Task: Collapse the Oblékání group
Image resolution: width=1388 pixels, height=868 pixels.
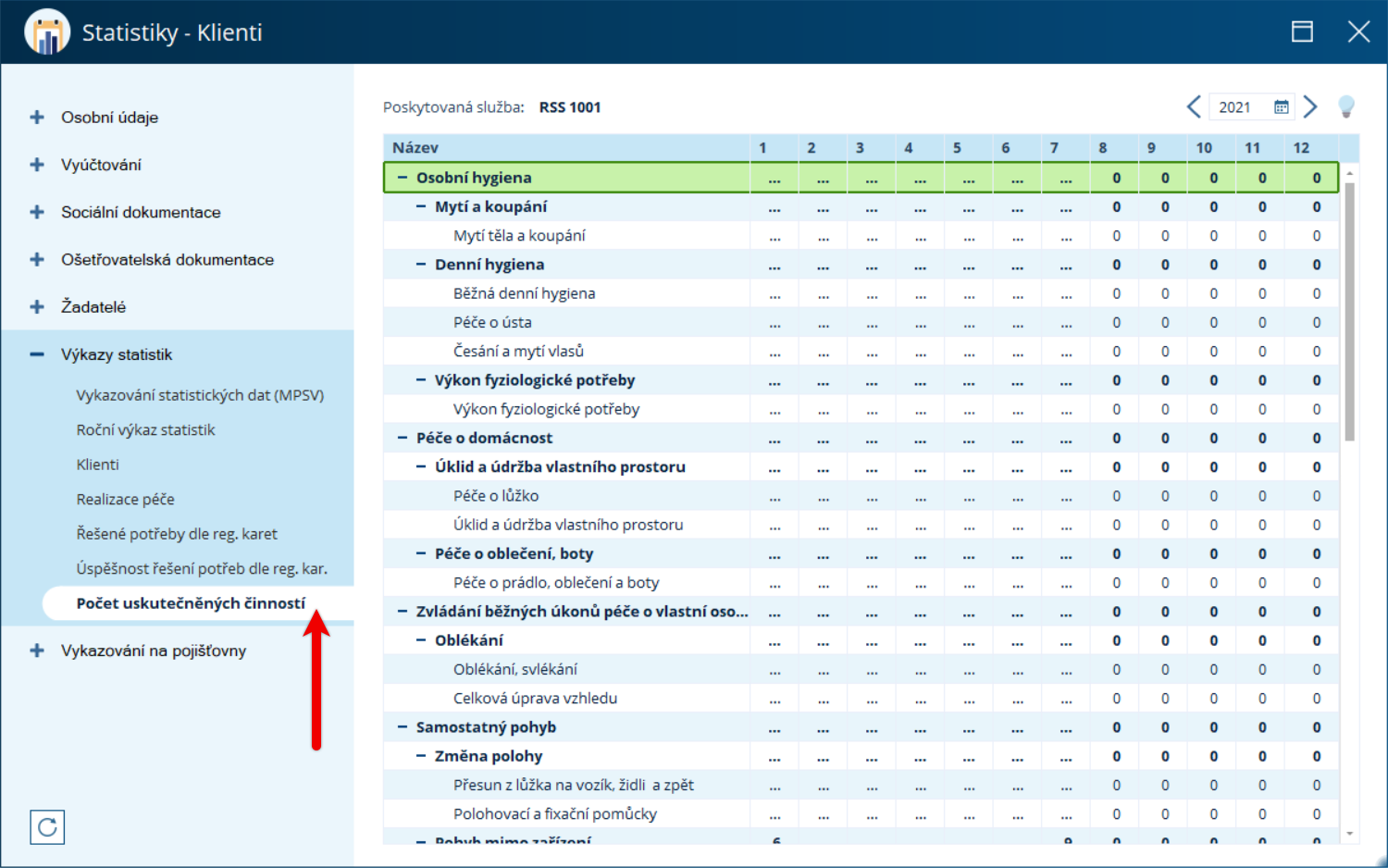Action: [421, 640]
